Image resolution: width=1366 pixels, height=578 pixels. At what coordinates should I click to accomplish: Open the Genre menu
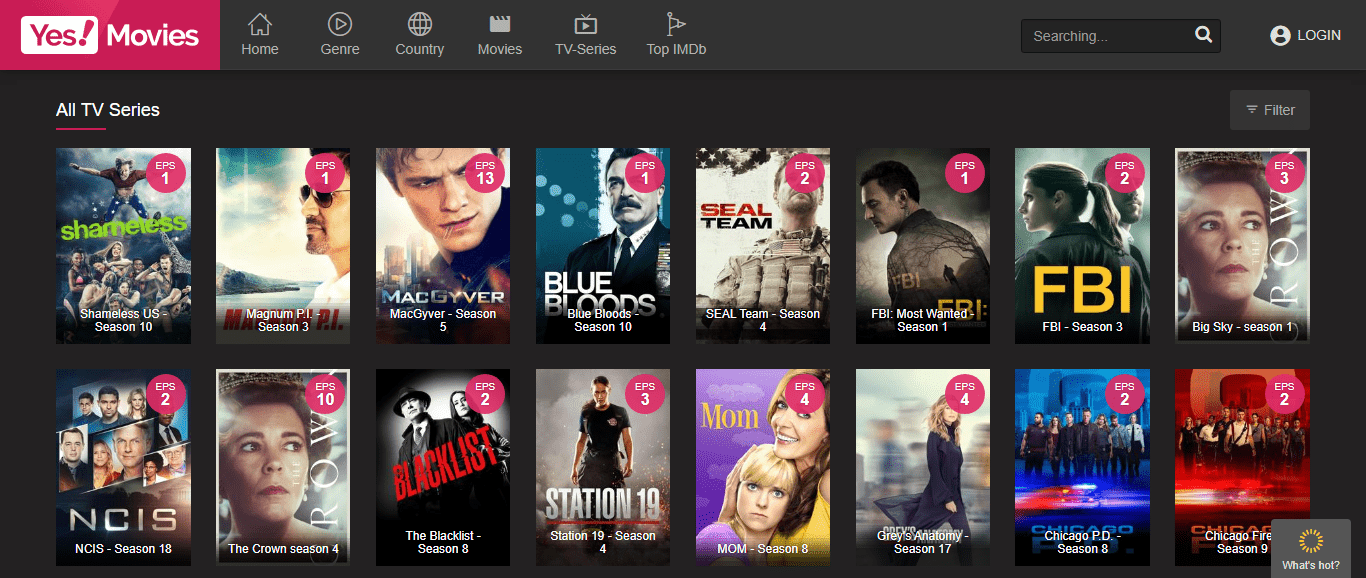(340, 34)
